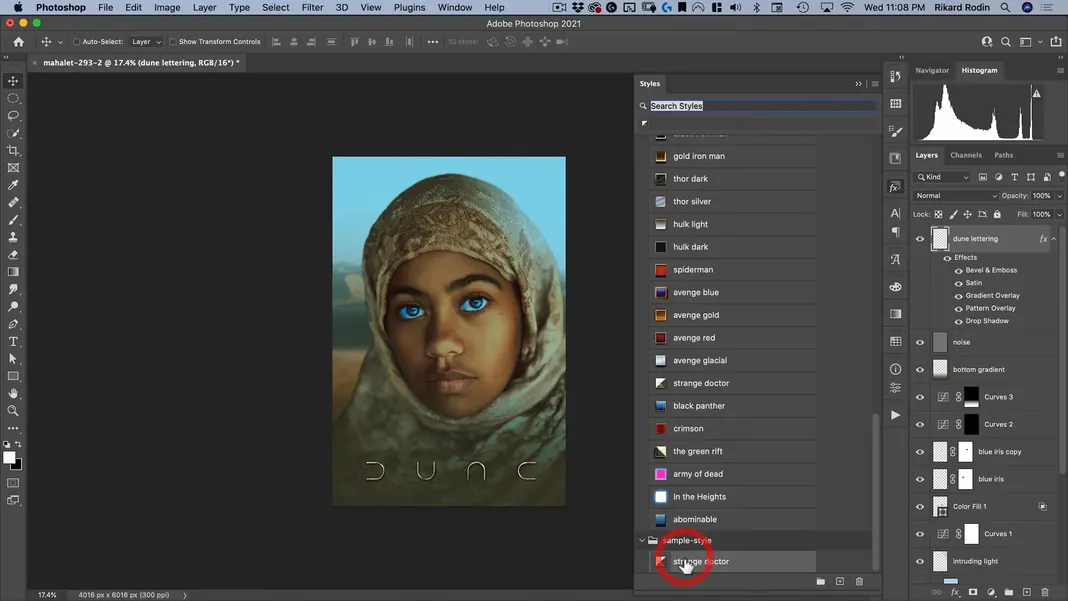The height and width of the screenshot is (601, 1068).
Task: Select the Lasso tool
Action: pyautogui.click(x=13, y=116)
